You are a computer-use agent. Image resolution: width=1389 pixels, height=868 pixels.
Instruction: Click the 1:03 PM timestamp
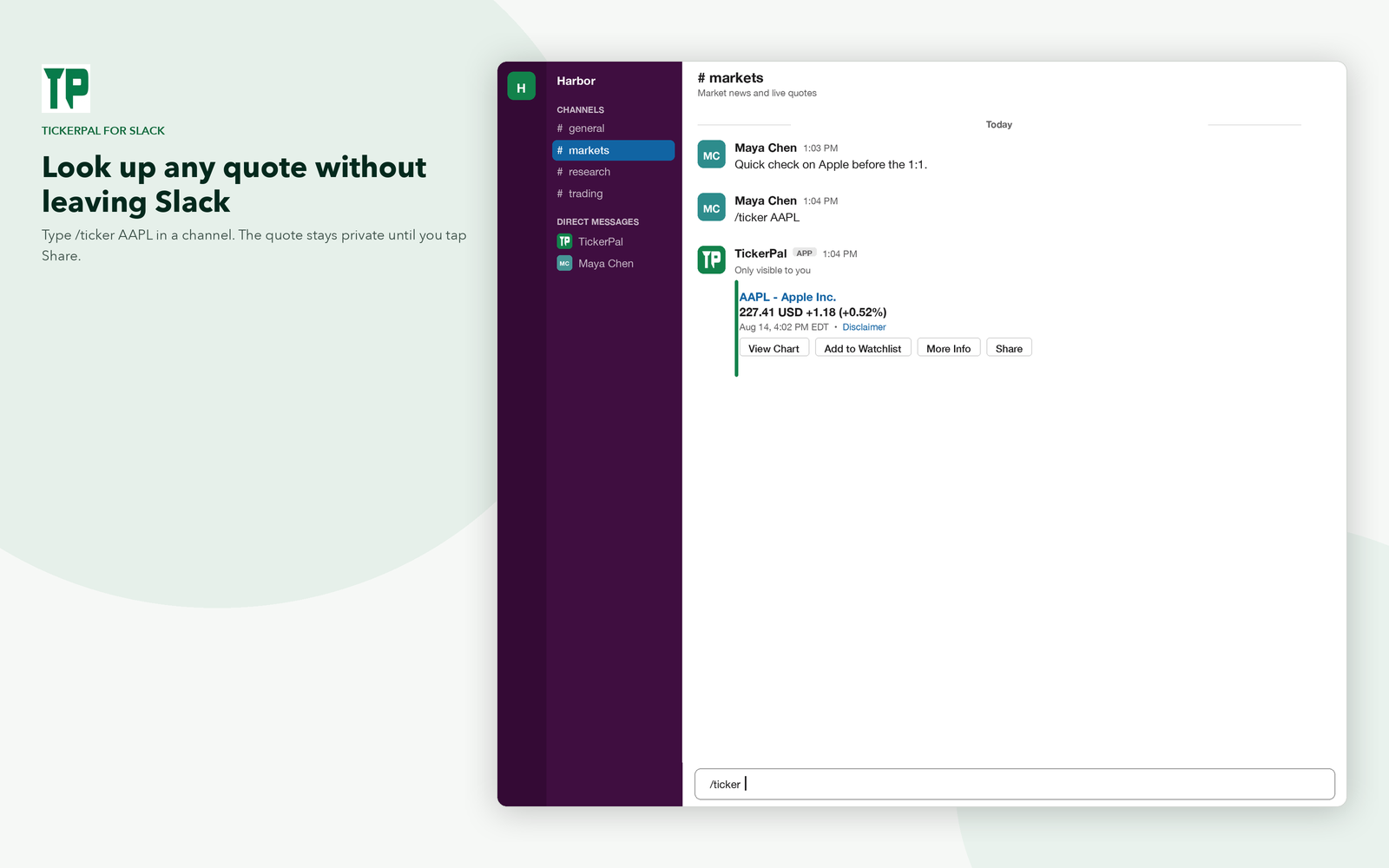820,148
